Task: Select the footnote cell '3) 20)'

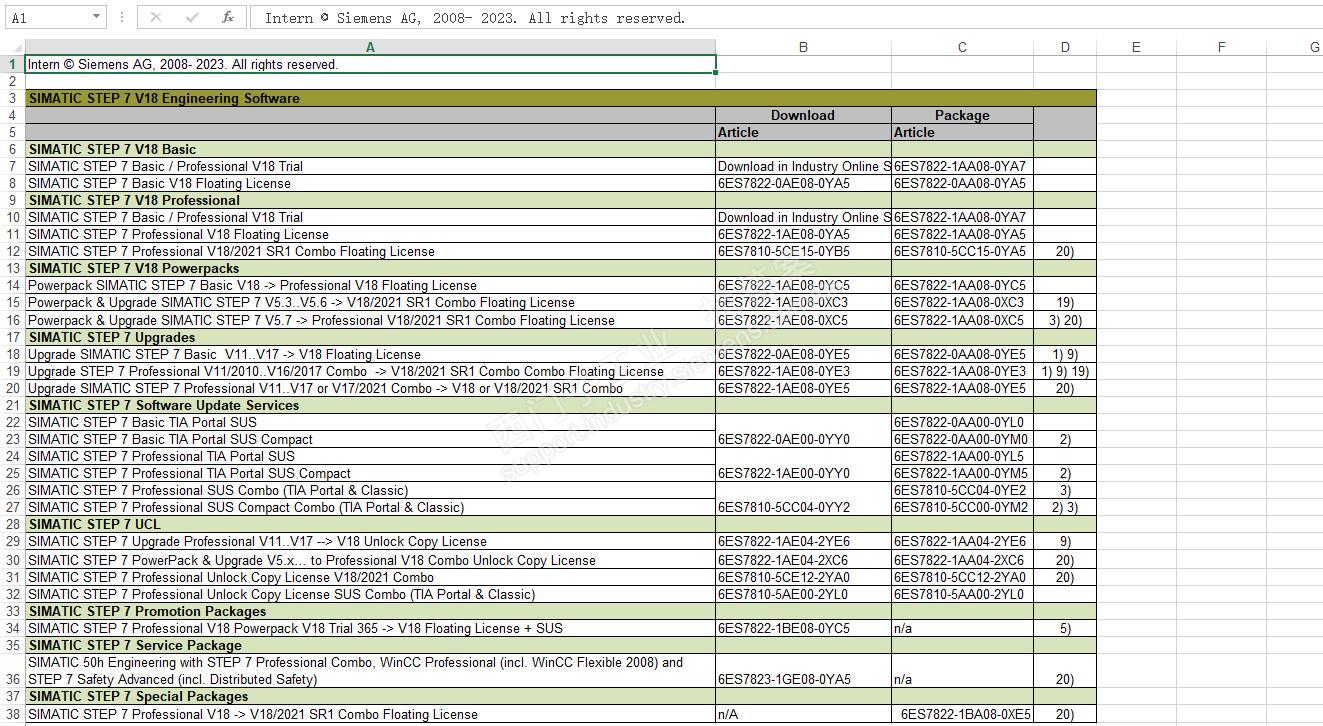Action: (x=1065, y=320)
